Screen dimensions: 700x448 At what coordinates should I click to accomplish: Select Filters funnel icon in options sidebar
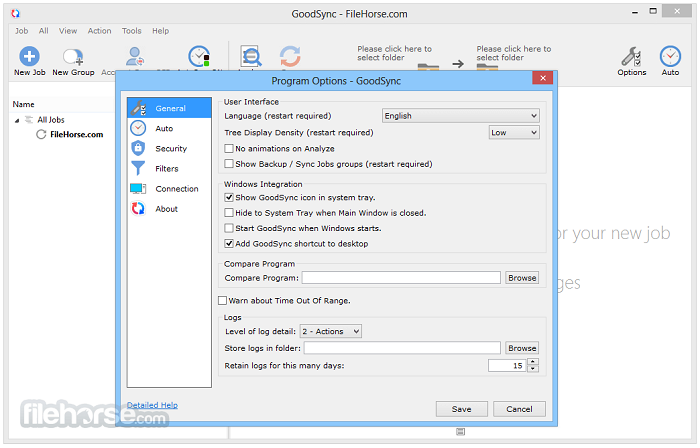tap(138, 168)
